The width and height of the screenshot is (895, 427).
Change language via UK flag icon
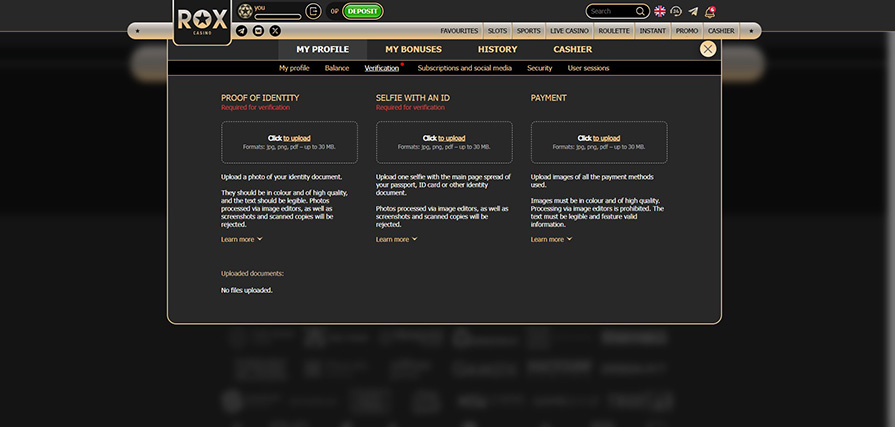coord(660,11)
